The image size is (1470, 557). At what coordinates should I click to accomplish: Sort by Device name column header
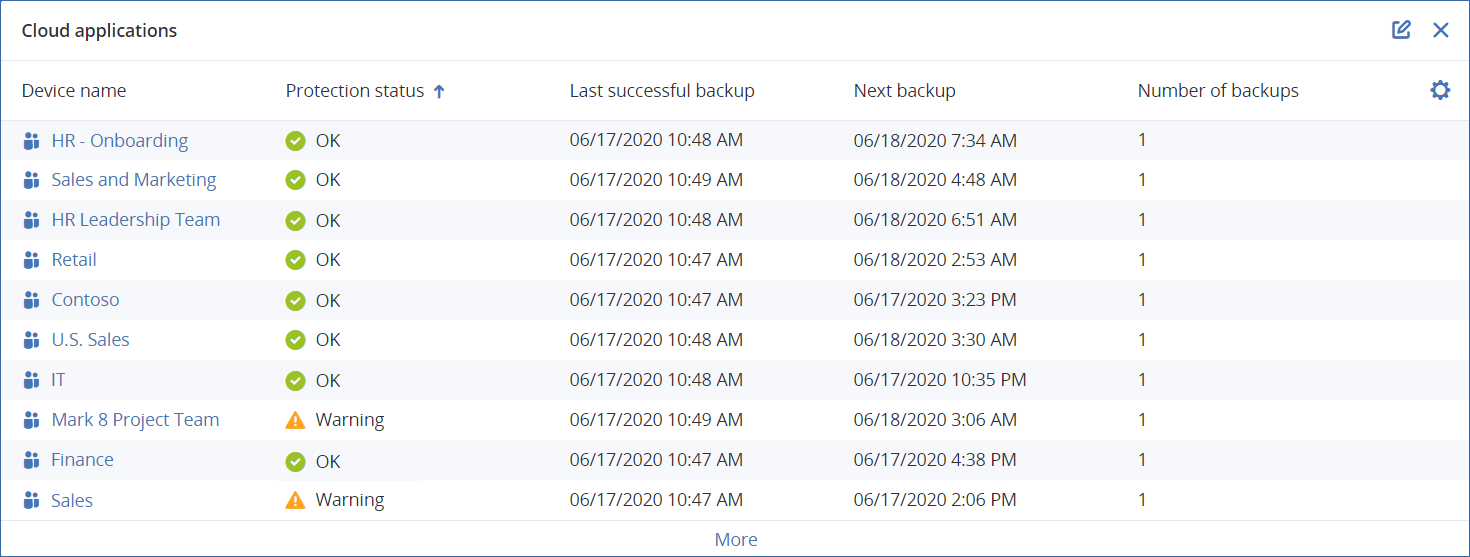click(x=74, y=91)
